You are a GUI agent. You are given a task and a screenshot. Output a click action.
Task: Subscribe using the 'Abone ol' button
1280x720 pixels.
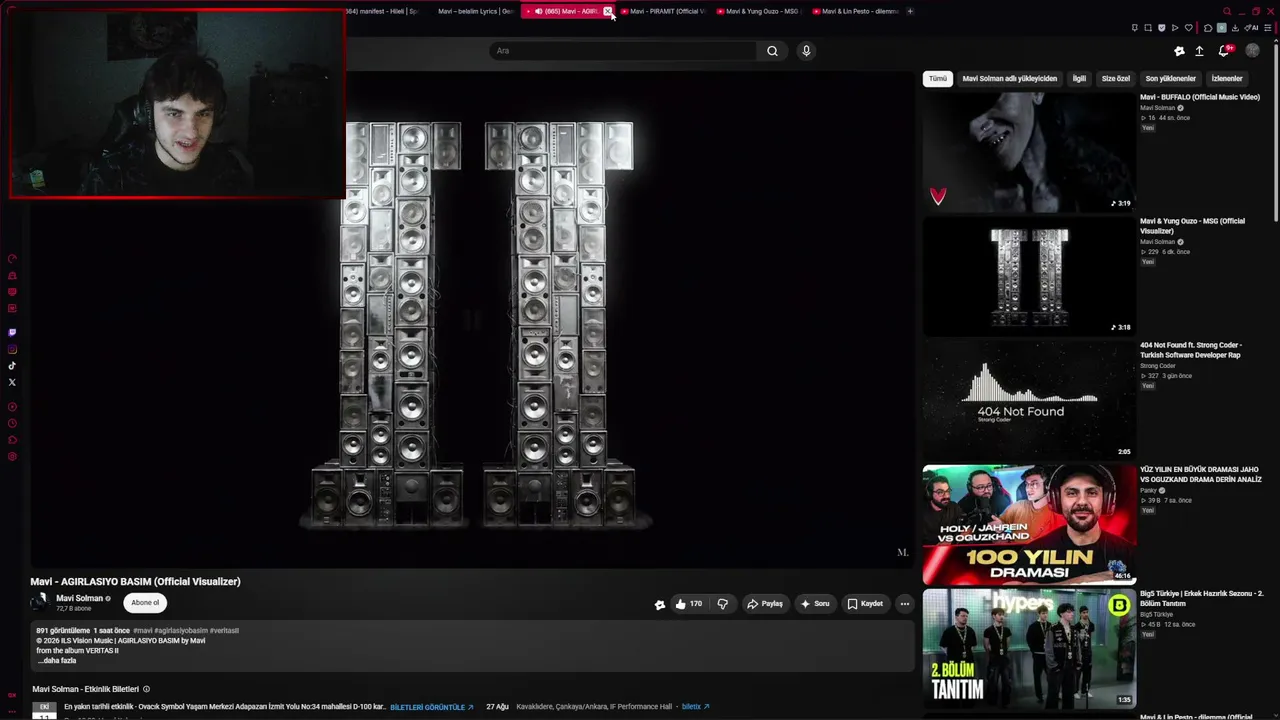tap(145, 603)
